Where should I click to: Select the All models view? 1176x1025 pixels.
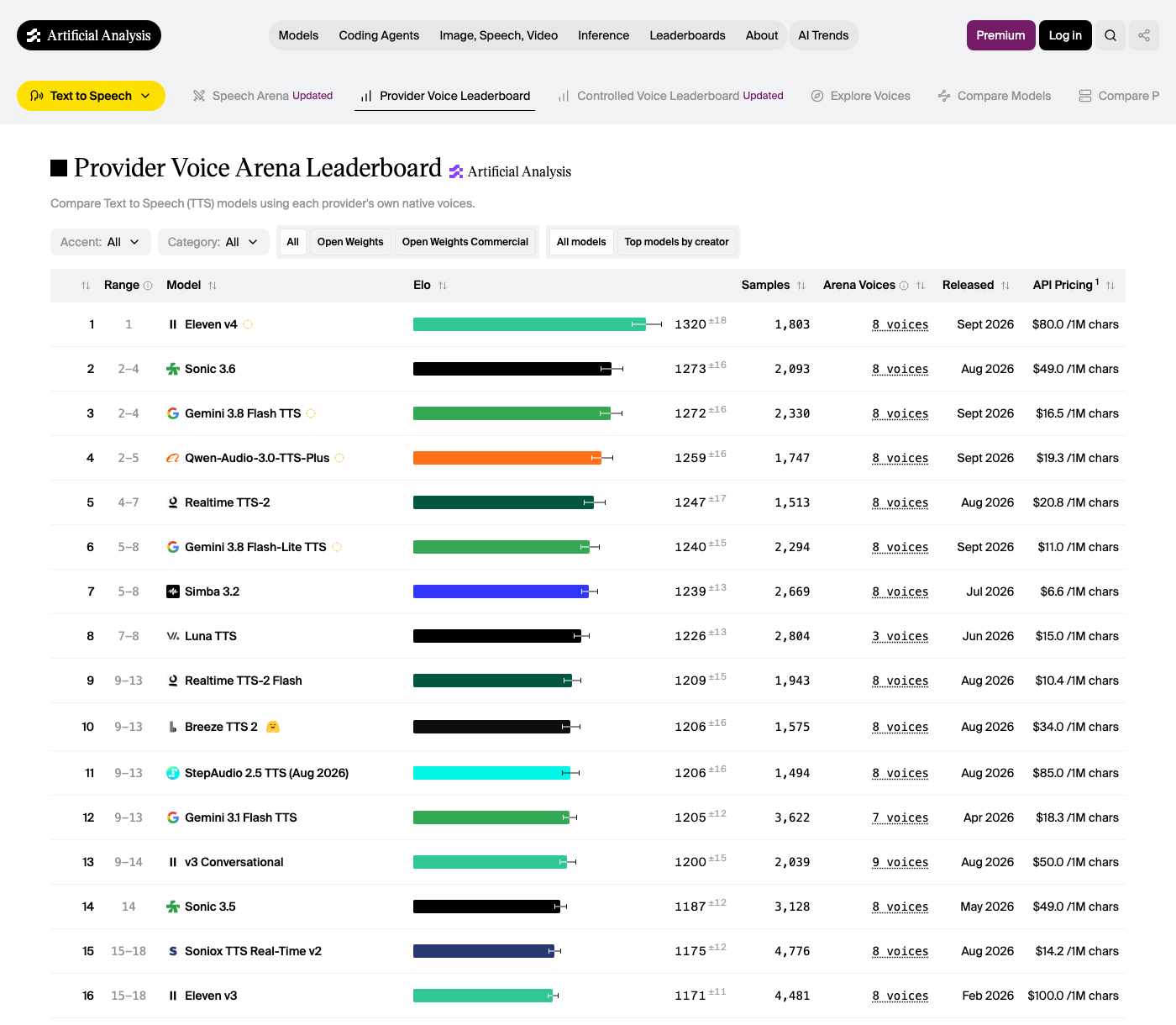click(581, 242)
